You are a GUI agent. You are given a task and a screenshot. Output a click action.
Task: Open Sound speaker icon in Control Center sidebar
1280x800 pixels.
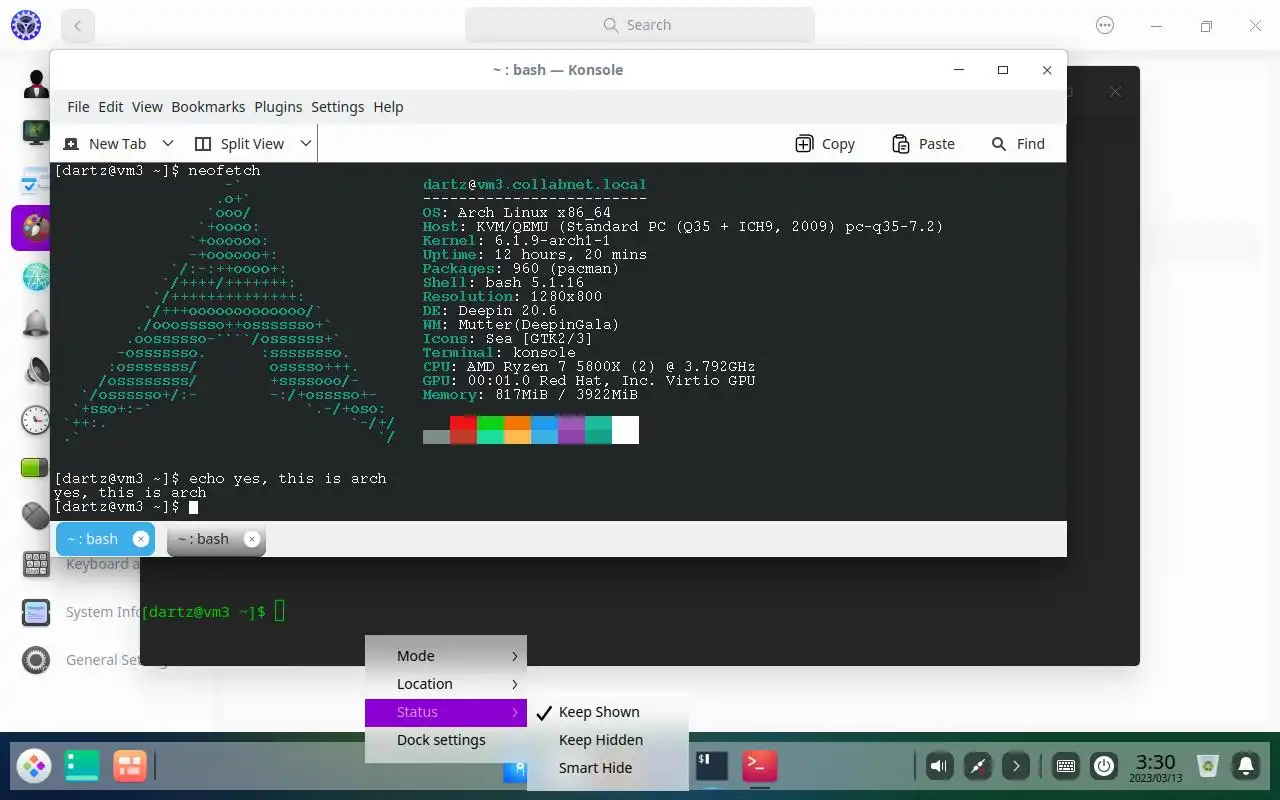(x=36, y=372)
